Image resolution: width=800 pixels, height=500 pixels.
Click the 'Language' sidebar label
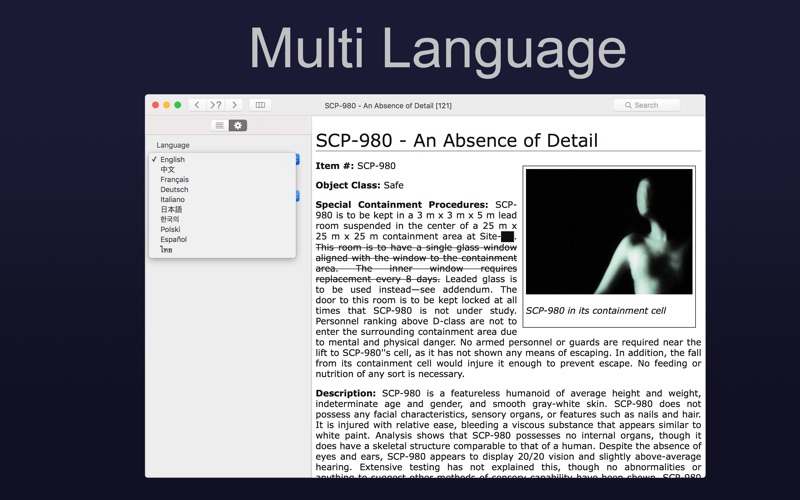tap(173, 145)
